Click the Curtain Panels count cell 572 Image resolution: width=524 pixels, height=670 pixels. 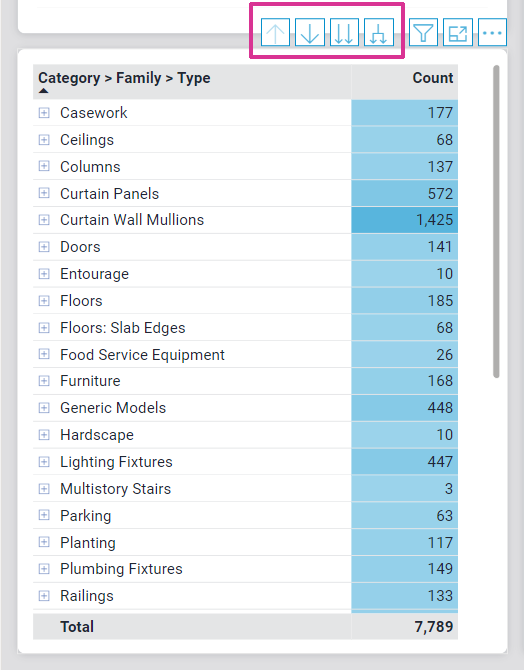404,194
